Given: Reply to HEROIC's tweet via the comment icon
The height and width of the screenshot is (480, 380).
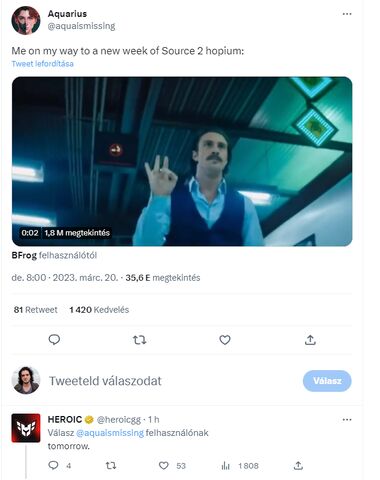Looking at the screenshot, I should [x=53, y=465].
